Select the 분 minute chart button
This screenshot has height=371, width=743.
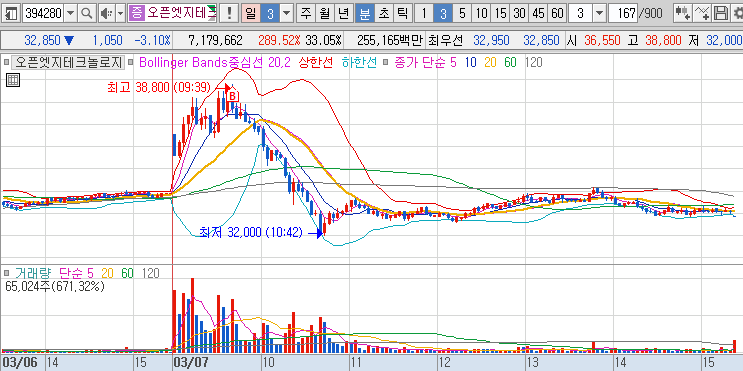click(x=364, y=13)
